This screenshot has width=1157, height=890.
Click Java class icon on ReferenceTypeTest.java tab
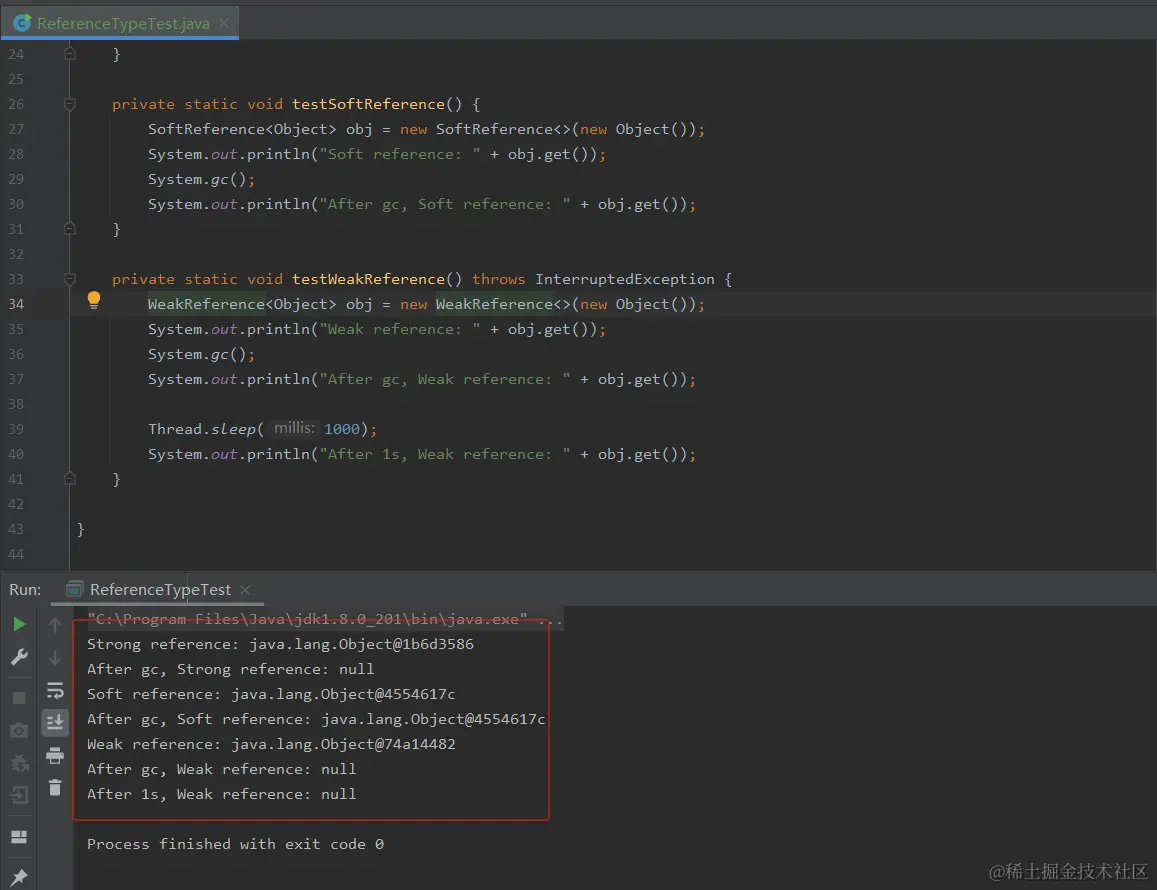pyautogui.click(x=22, y=24)
